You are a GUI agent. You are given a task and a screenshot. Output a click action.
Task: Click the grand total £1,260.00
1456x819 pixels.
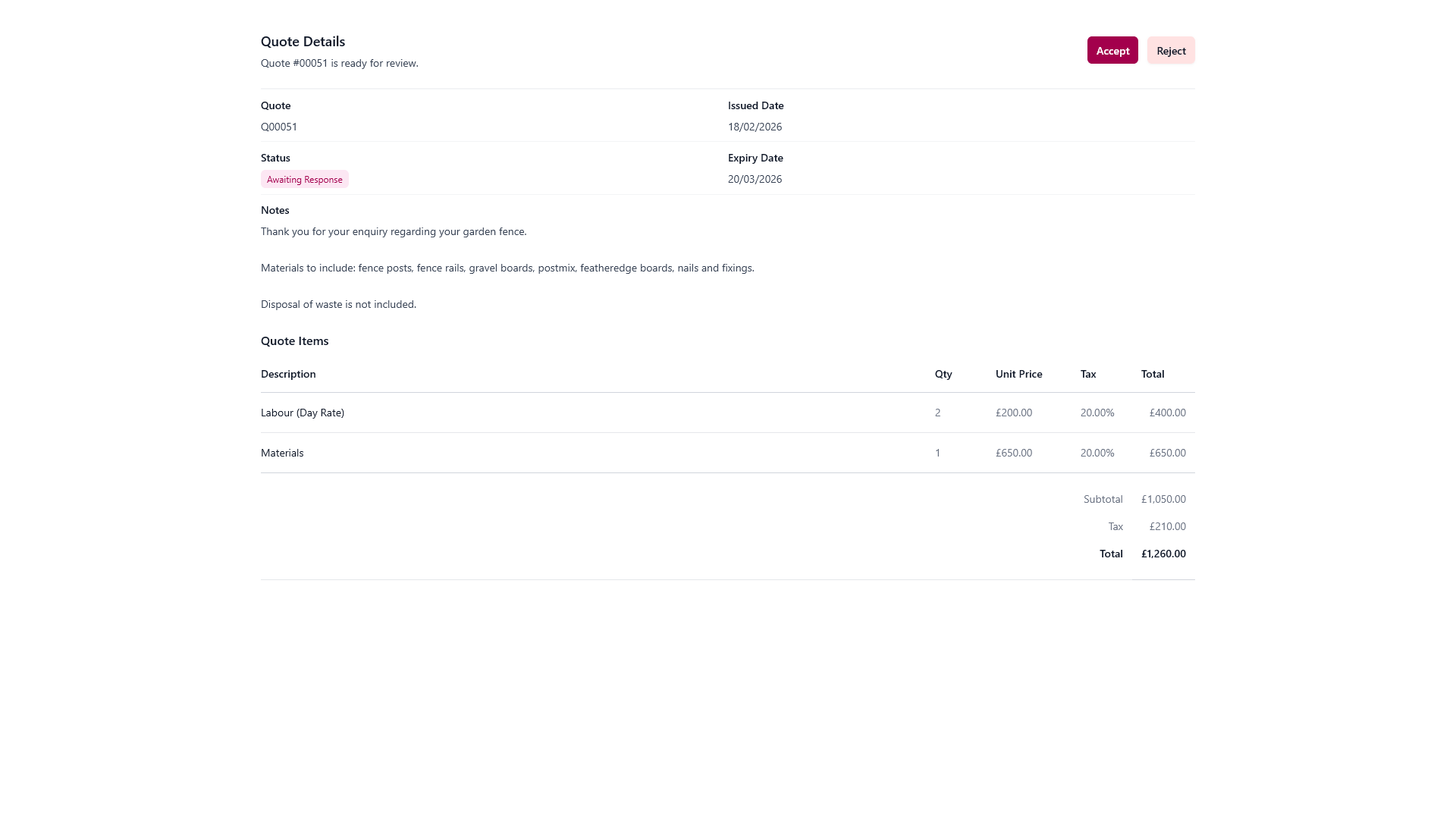point(1163,554)
